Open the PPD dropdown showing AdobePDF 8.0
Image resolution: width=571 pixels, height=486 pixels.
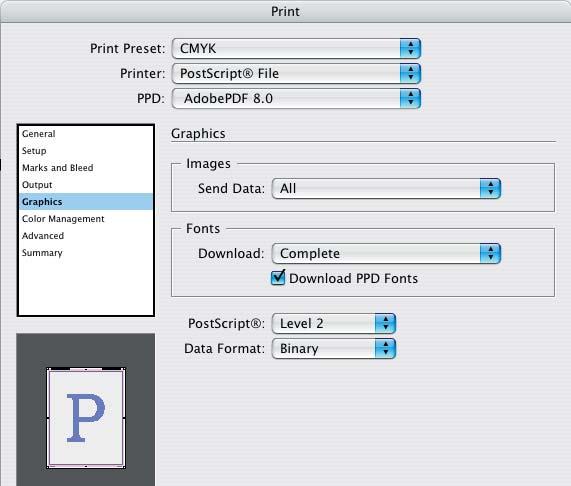click(296, 98)
